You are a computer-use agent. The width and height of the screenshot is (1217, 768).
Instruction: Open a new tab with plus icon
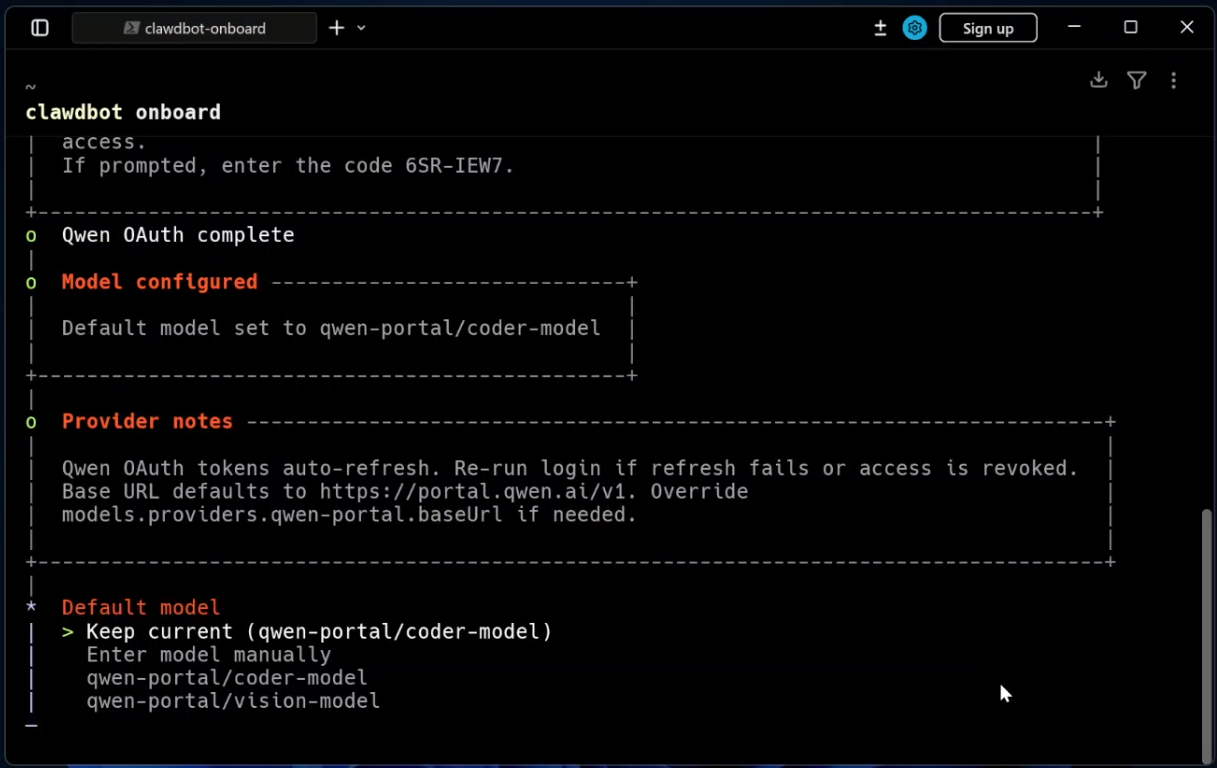click(x=337, y=28)
